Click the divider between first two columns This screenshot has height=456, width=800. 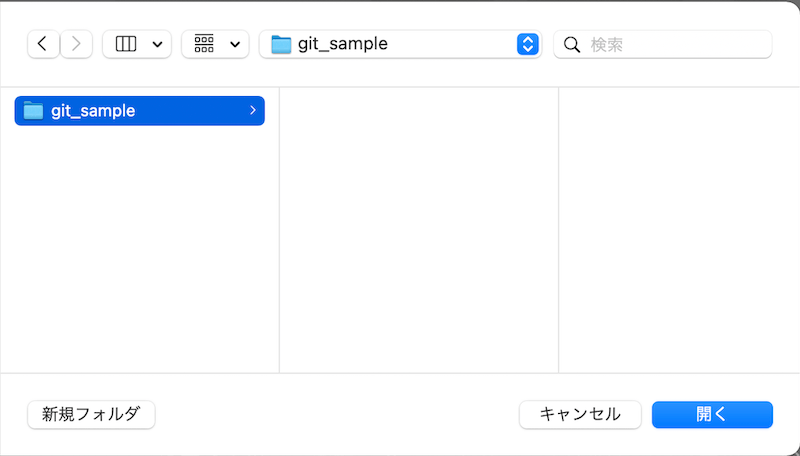tap(279, 230)
